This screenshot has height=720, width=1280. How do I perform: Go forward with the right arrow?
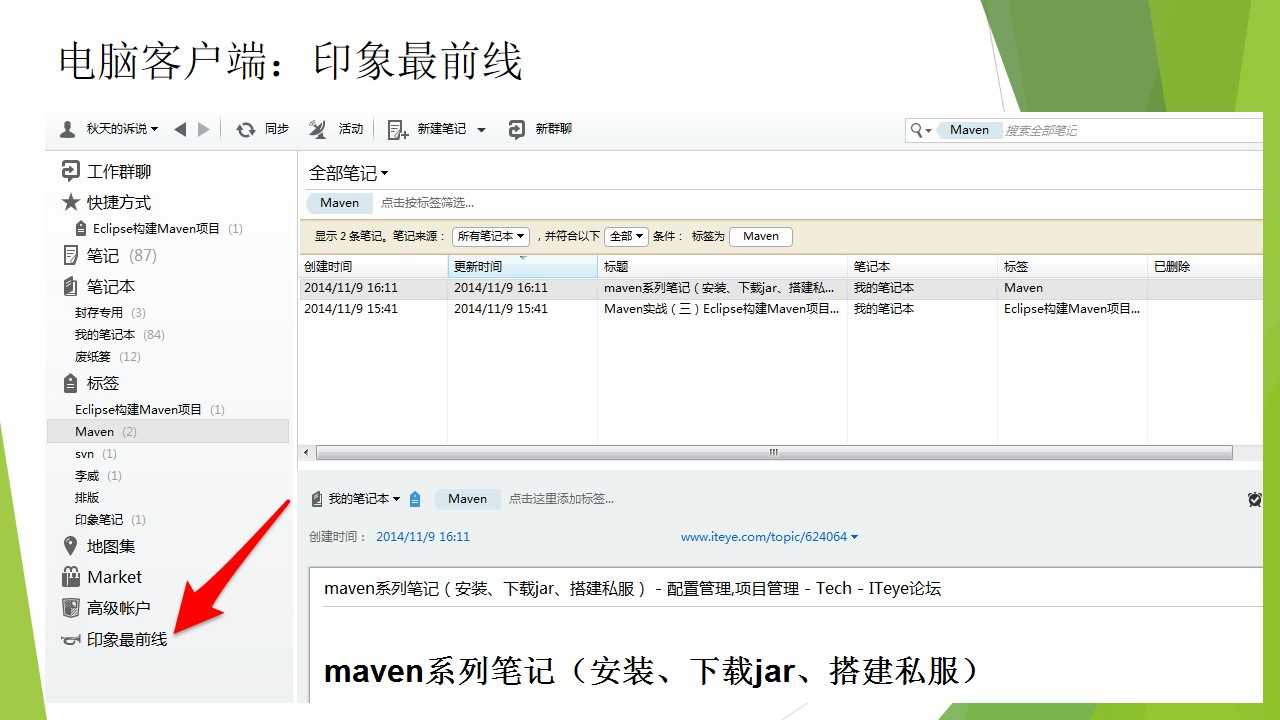coord(204,129)
